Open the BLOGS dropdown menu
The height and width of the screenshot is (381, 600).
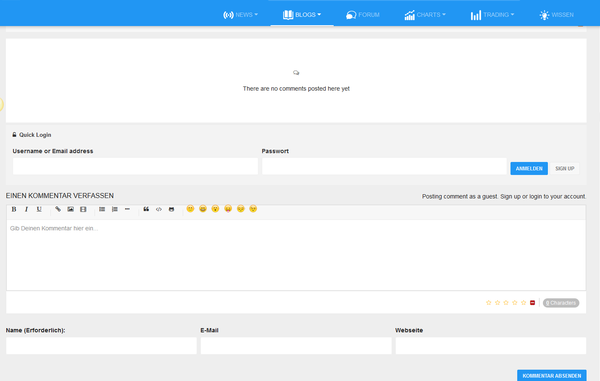tap(302, 15)
